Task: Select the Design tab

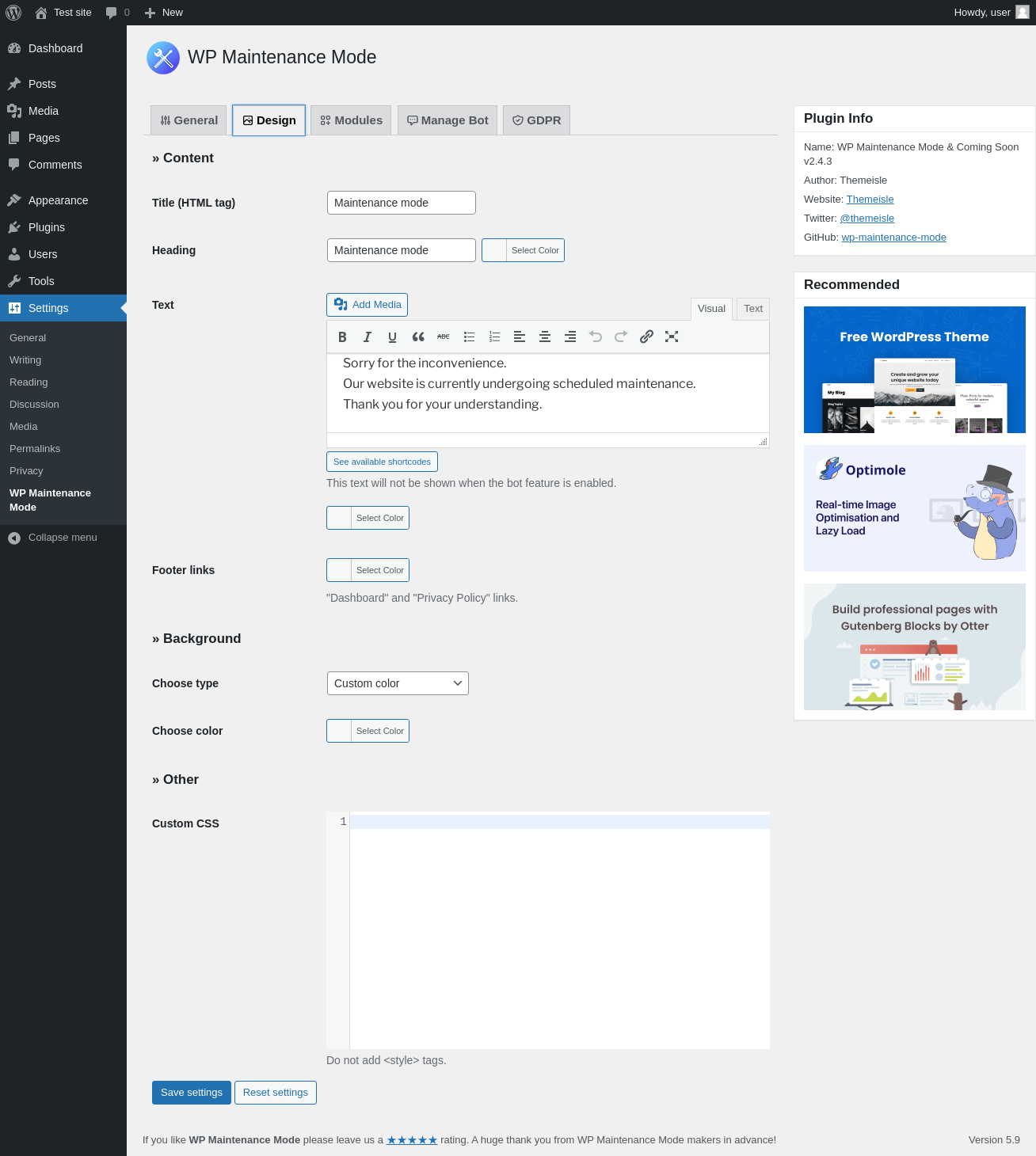Action: [269, 120]
